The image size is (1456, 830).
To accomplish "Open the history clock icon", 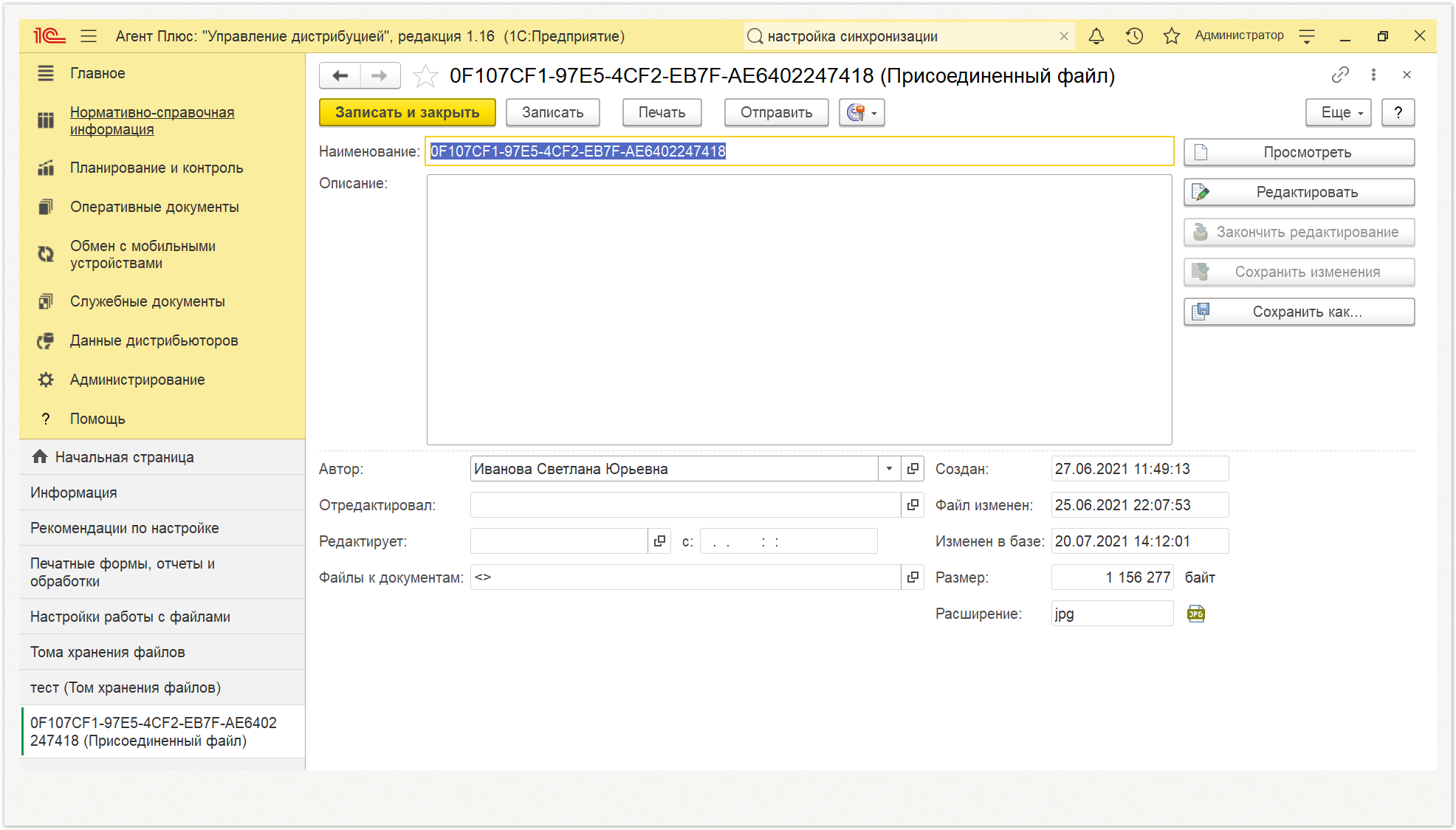I will [1134, 36].
